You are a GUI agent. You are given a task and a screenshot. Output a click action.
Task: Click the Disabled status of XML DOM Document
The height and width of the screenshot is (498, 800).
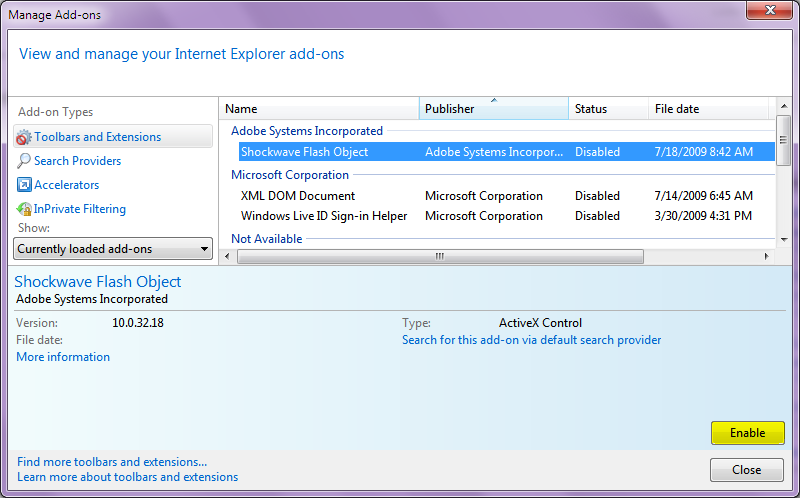click(x=597, y=196)
